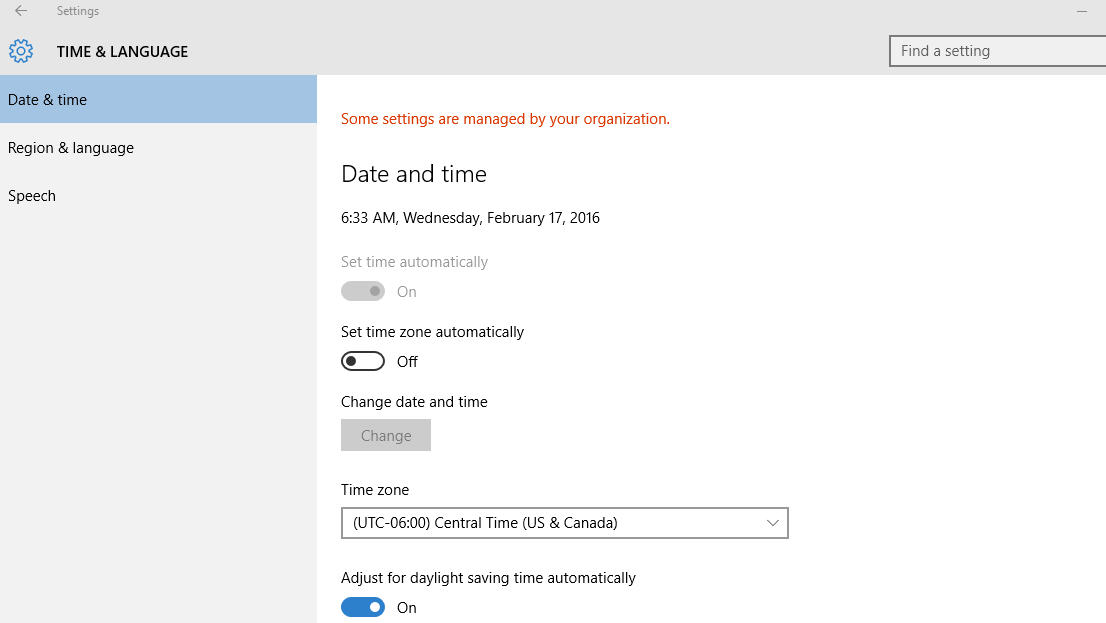The width and height of the screenshot is (1106, 623).
Task: Click the TIME & LANGUAGE header text
Action: 122,52
